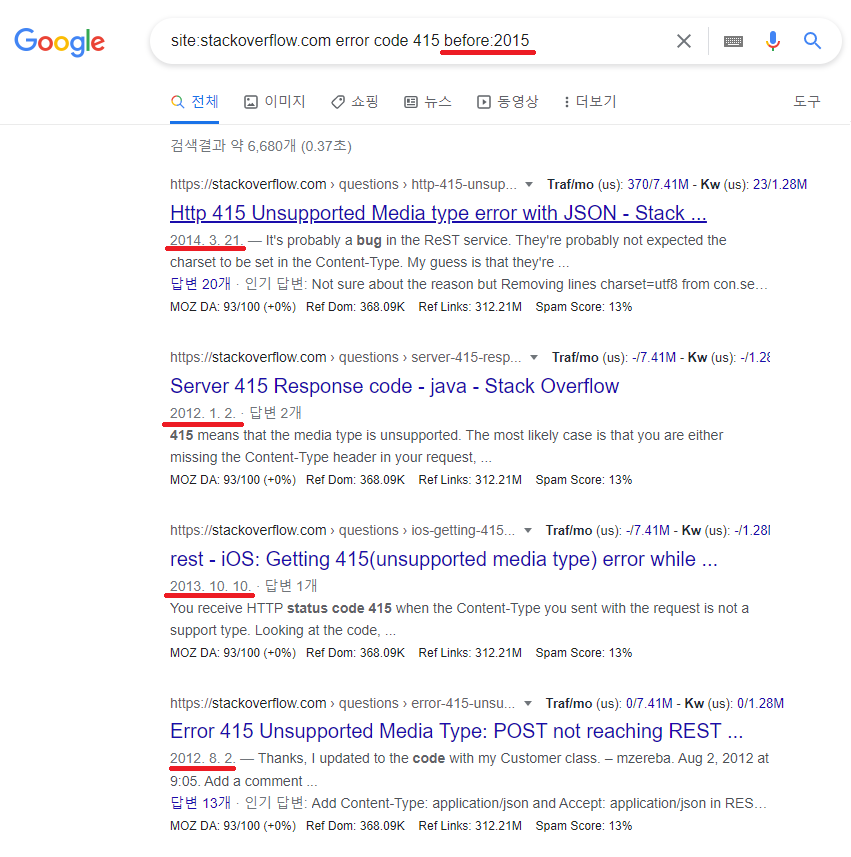This screenshot has height=857, width=851.
Task: Click the date 2012. 8. 2. in fourth result
Action: 203,759
